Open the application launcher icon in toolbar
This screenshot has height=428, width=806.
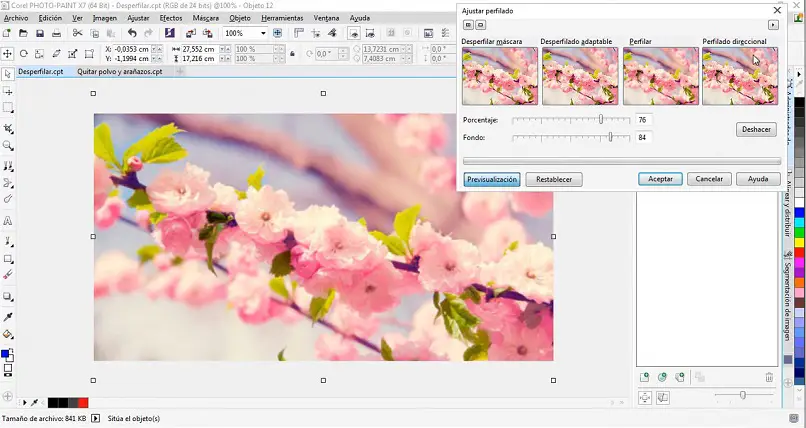[170, 33]
